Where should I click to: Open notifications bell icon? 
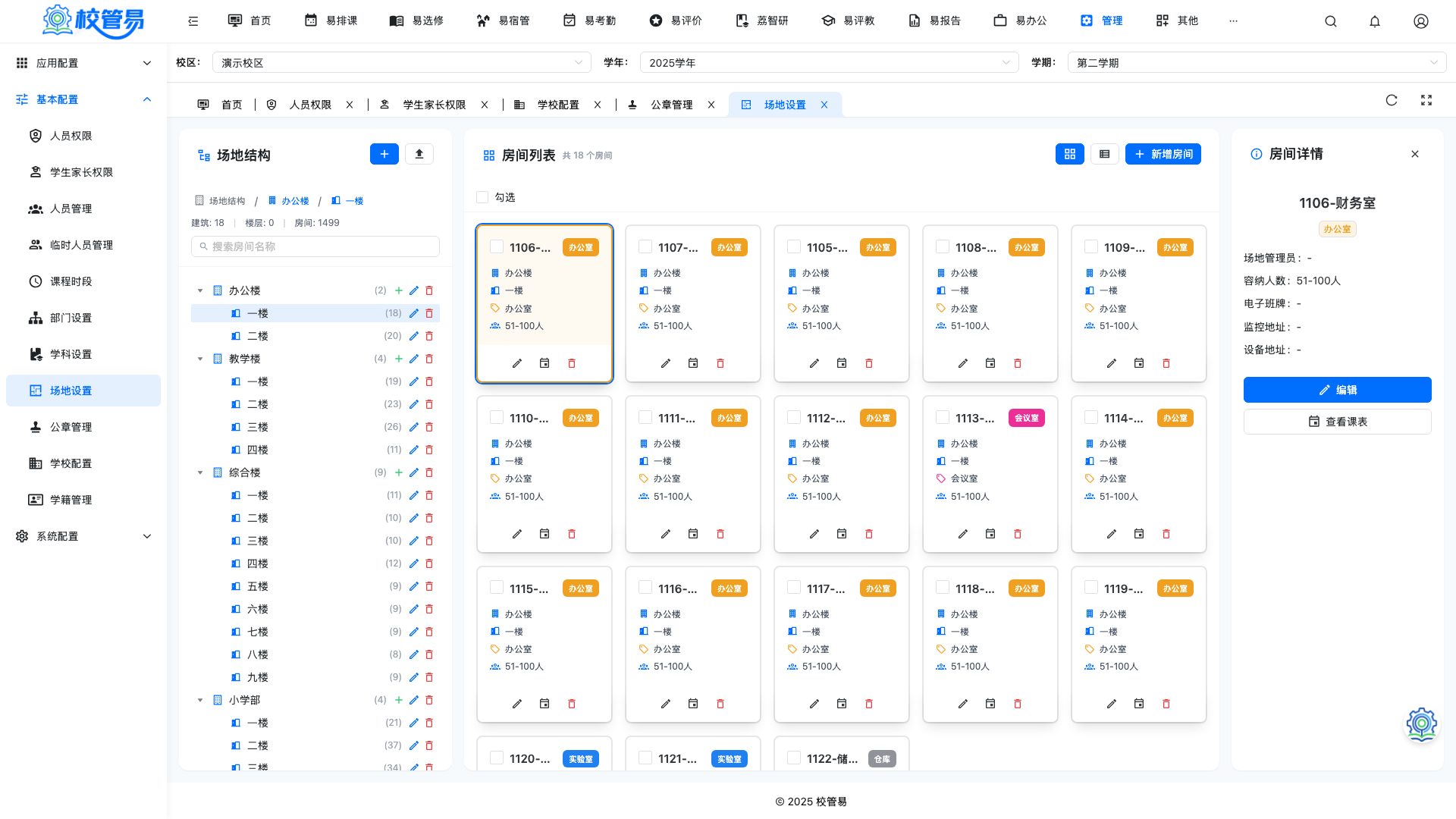tap(1375, 21)
